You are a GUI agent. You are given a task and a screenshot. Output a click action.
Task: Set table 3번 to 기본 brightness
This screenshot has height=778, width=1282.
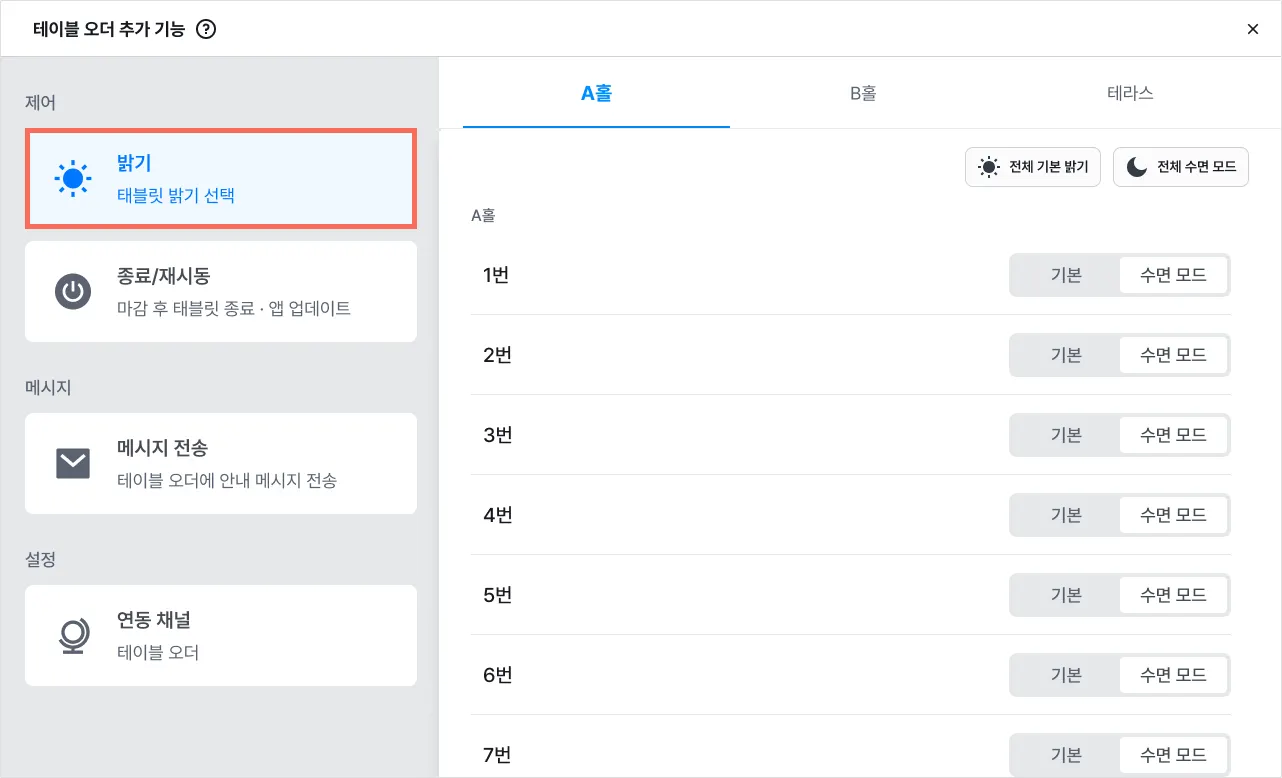coord(1066,435)
